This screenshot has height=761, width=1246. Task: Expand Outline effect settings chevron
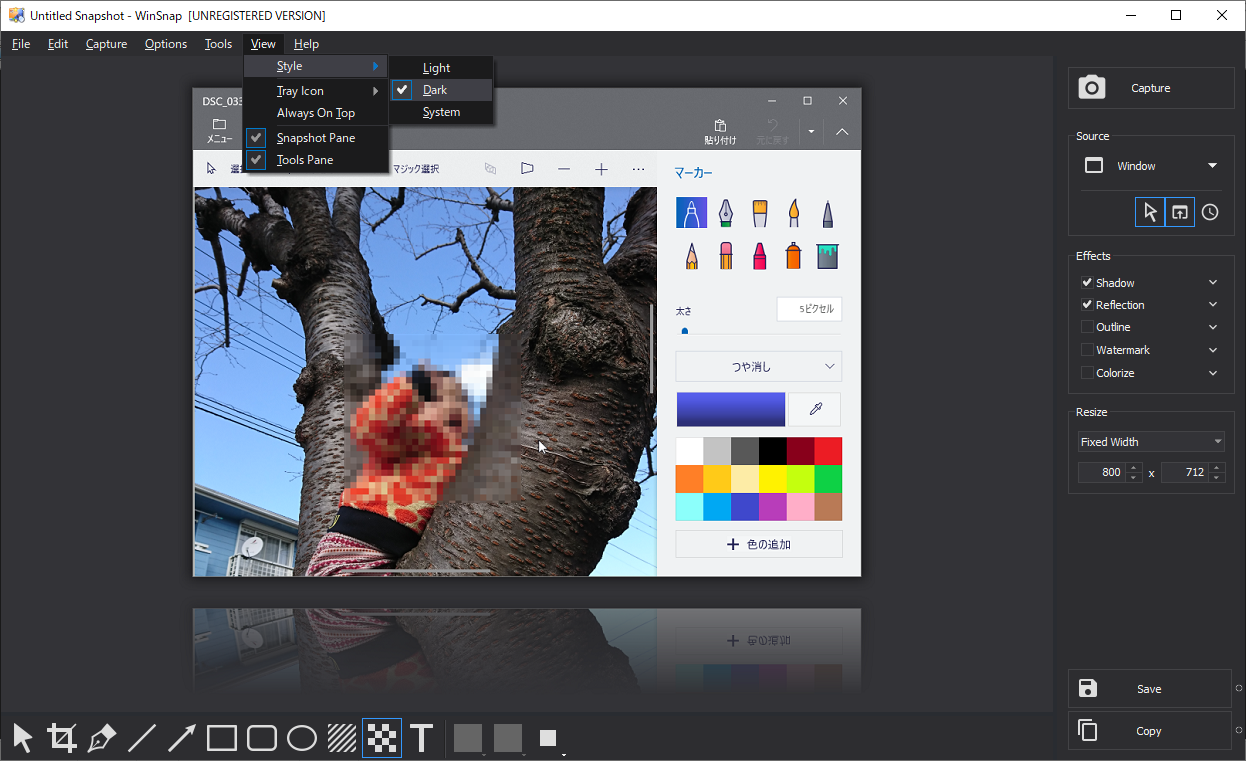[x=1213, y=327]
